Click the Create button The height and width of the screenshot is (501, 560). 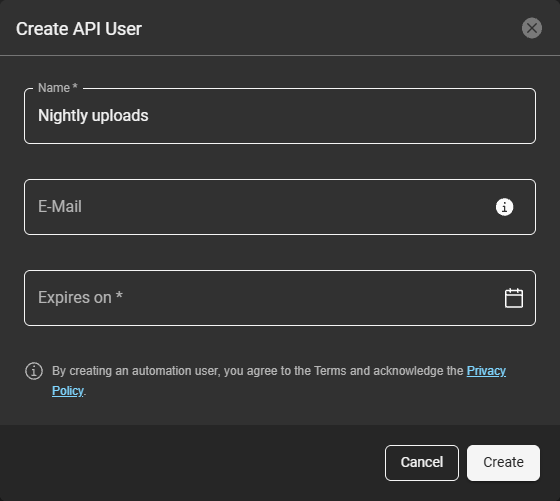(503, 462)
